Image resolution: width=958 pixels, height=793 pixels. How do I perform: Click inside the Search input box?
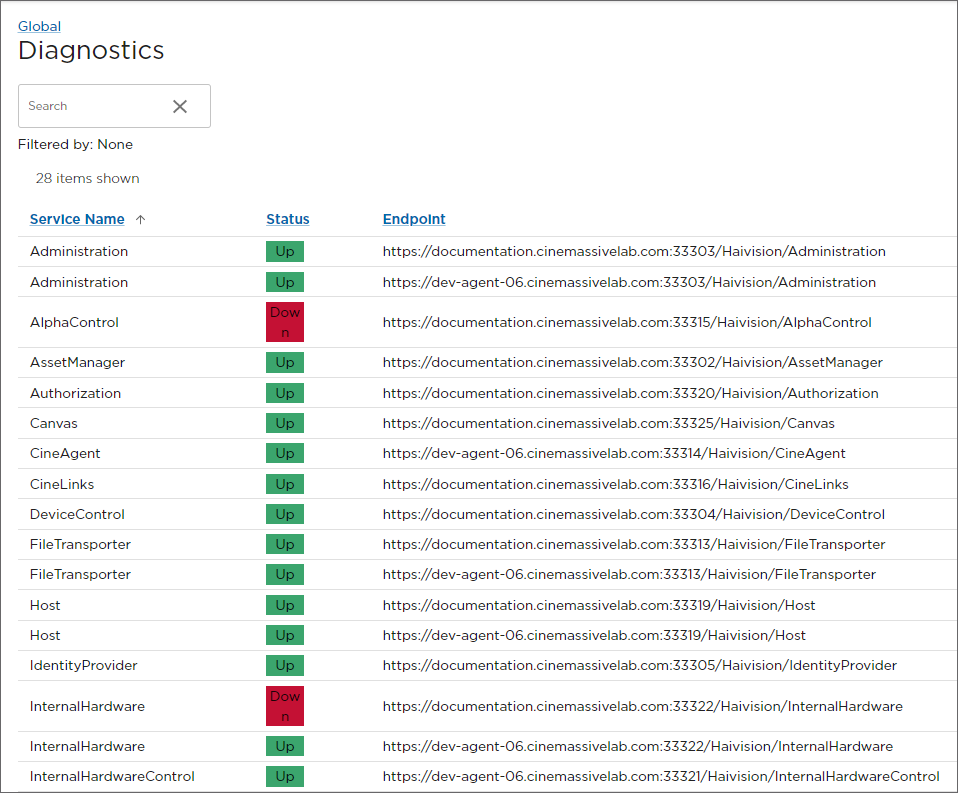90,106
